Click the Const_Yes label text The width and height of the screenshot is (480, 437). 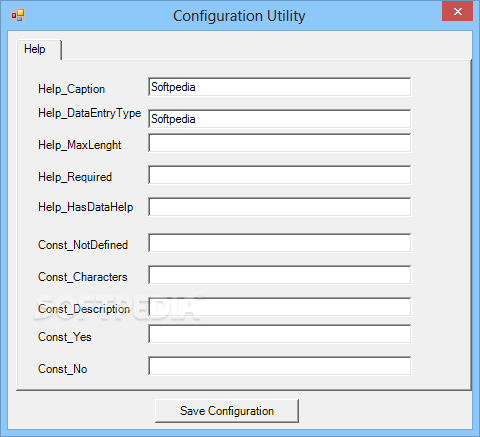click(x=64, y=337)
